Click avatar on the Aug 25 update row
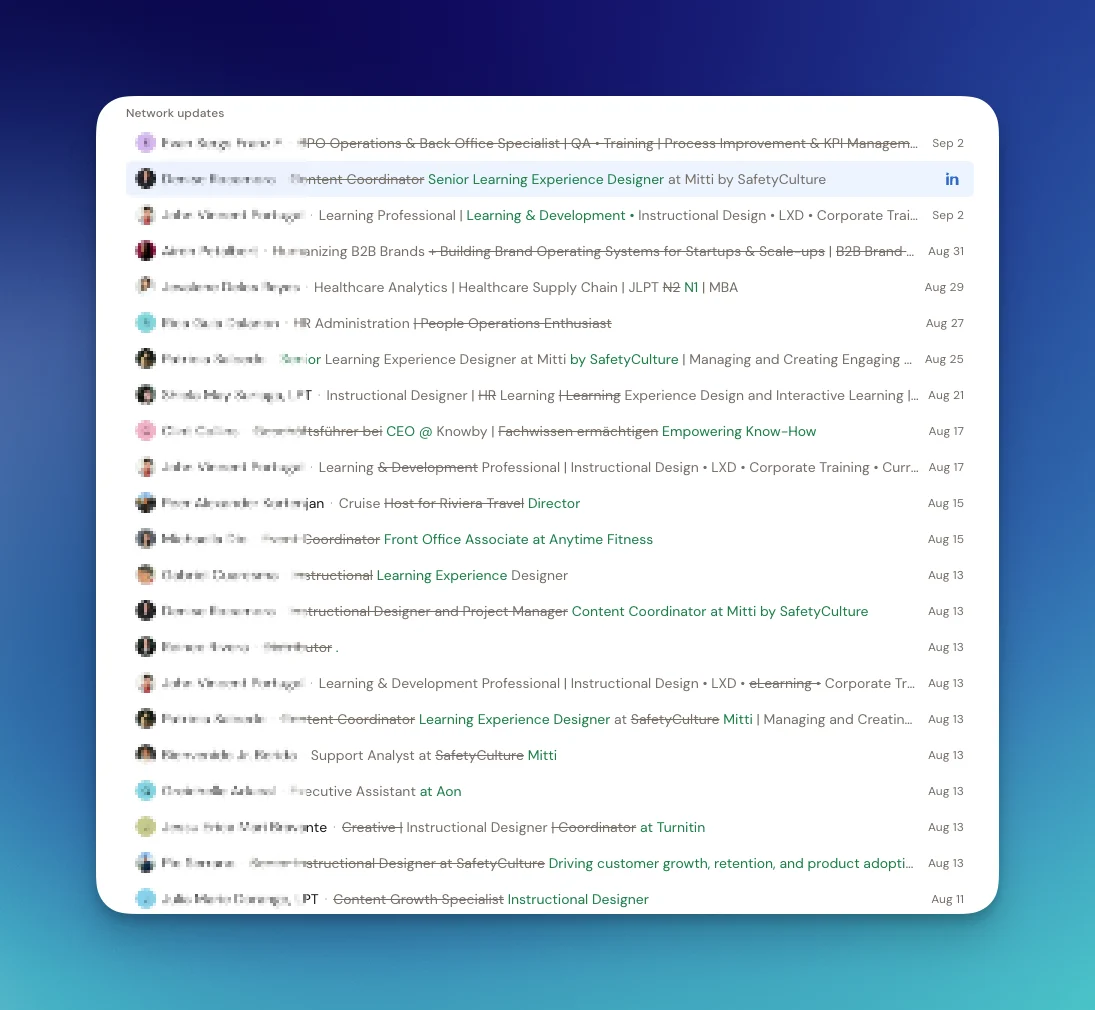The width and height of the screenshot is (1095, 1010). (x=145, y=359)
